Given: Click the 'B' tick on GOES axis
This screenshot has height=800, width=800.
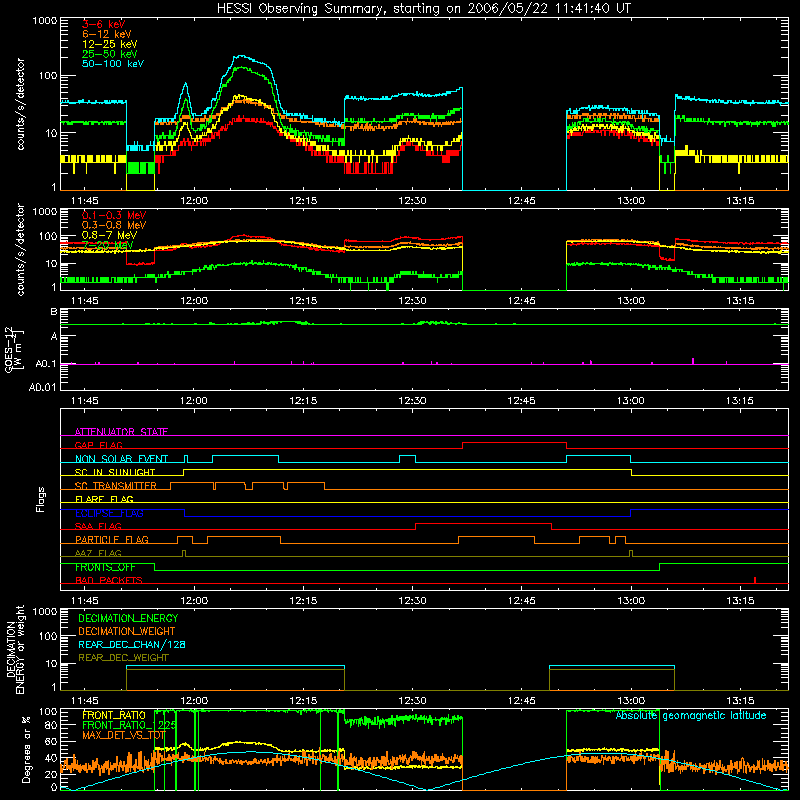Looking at the screenshot, I should coord(54,312).
